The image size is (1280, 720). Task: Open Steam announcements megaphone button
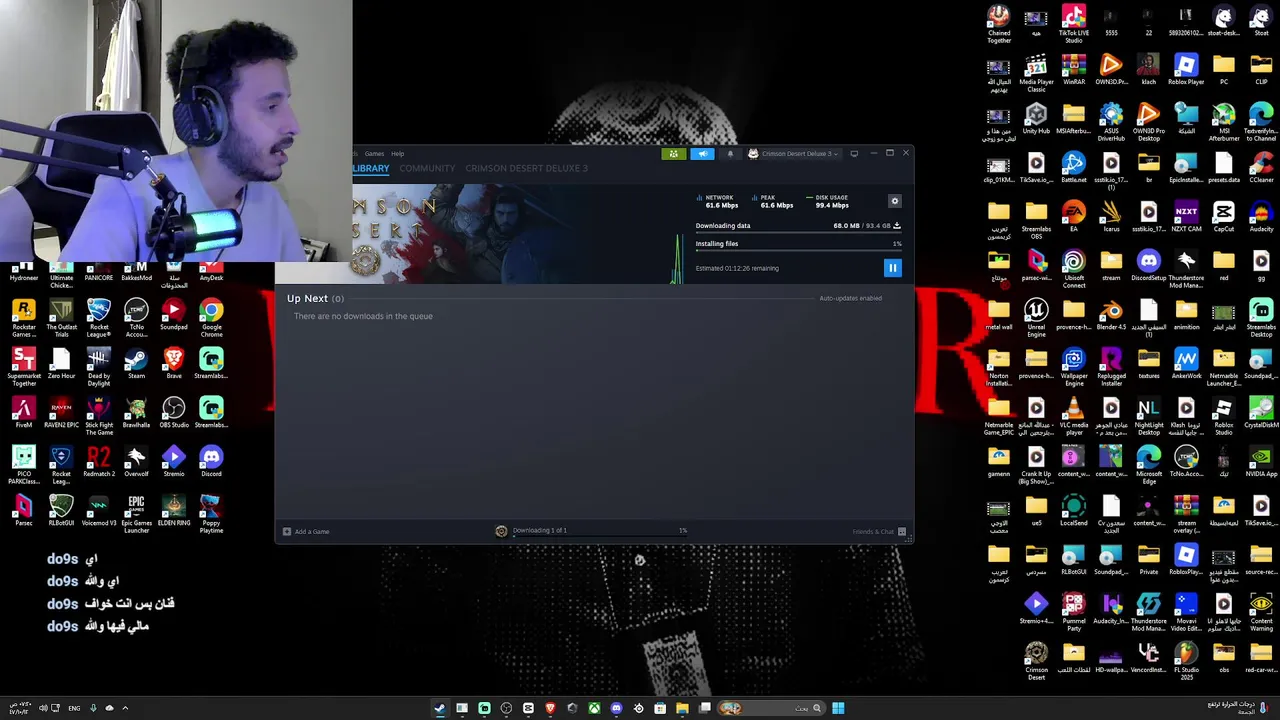pos(703,154)
